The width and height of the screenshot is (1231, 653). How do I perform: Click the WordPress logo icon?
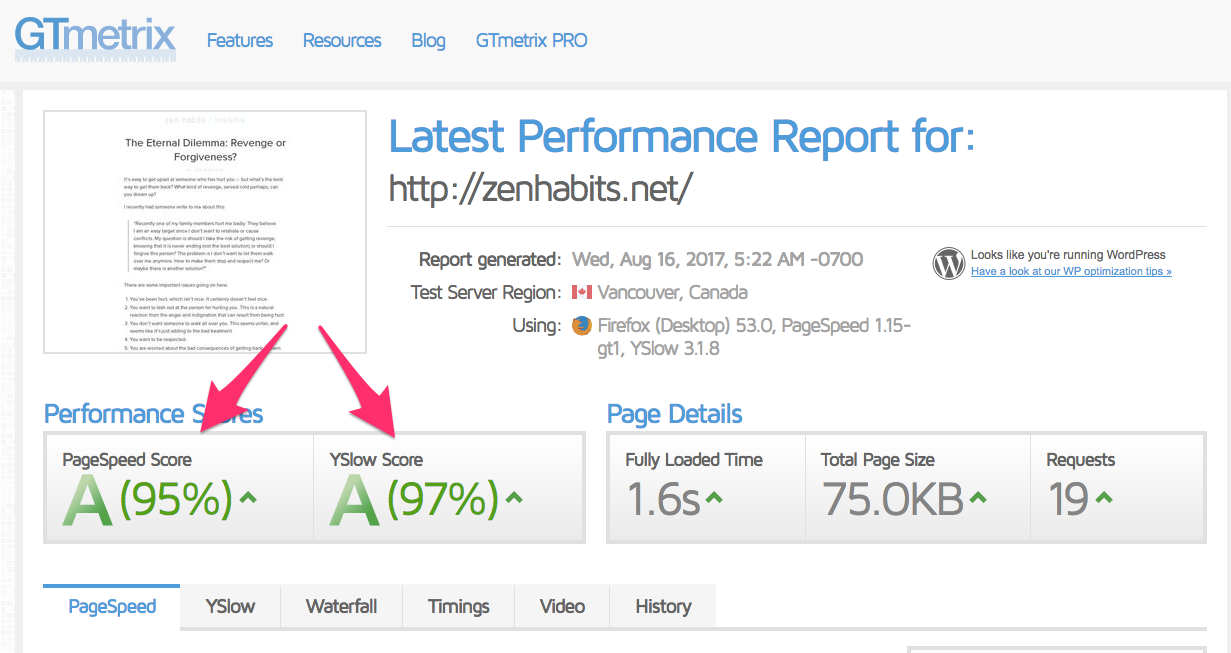[948, 263]
